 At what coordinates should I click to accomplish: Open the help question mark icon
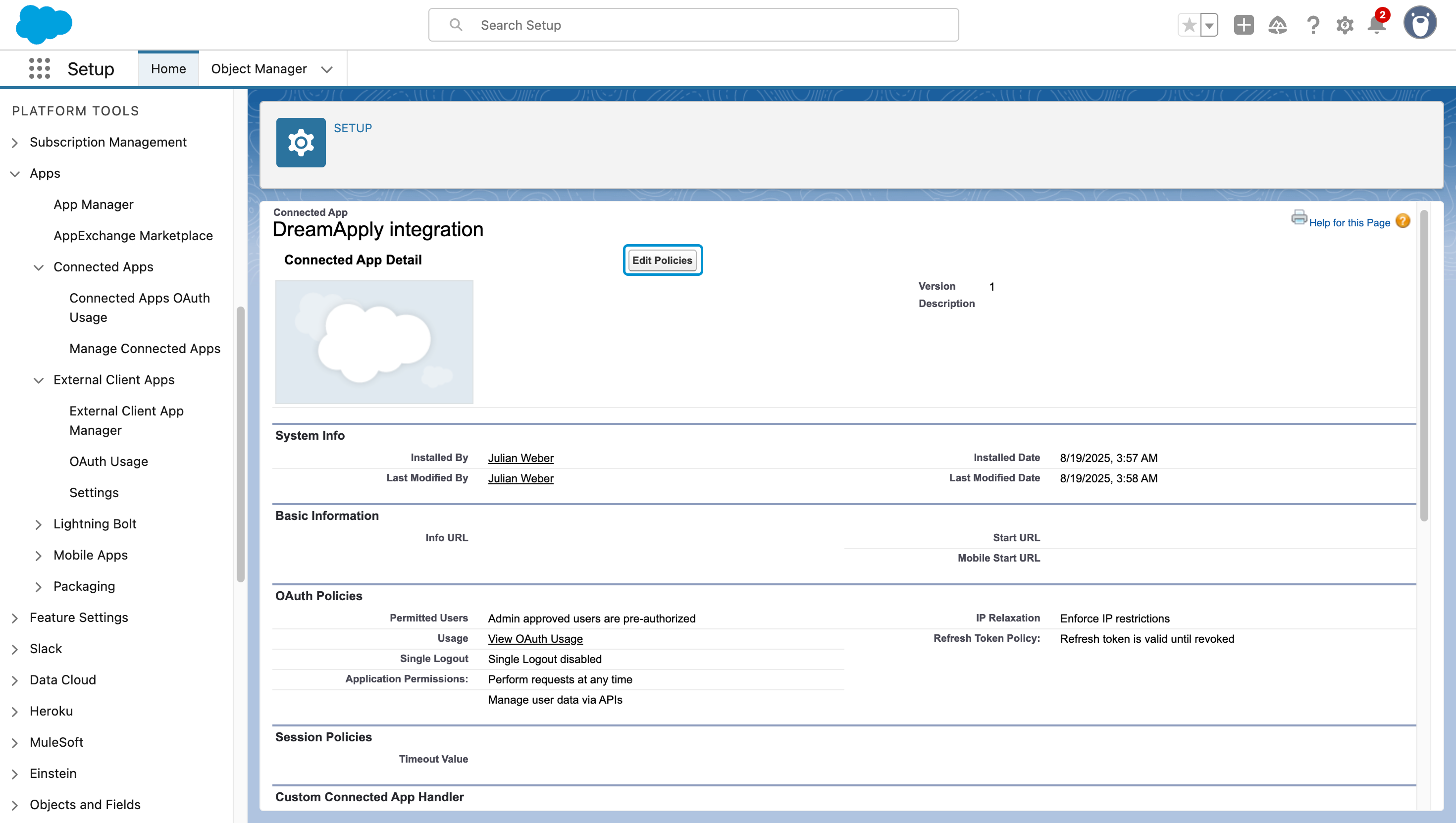click(1312, 25)
